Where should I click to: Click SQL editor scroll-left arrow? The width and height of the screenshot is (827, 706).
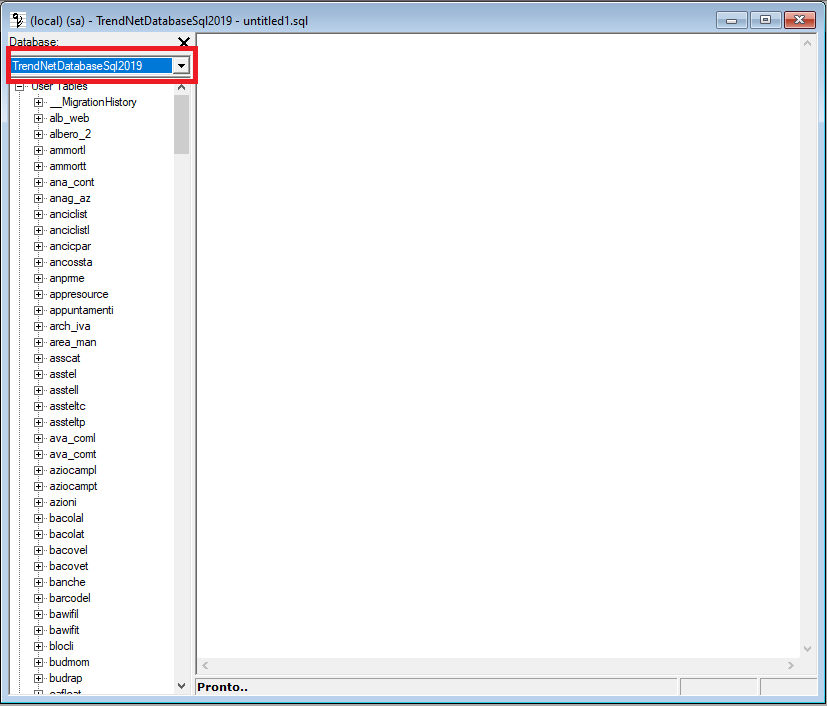pos(205,665)
